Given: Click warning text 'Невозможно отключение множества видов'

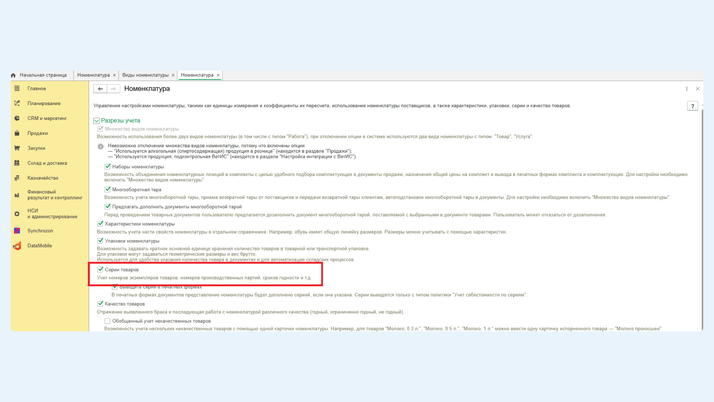Looking at the screenshot, I should (206, 146).
